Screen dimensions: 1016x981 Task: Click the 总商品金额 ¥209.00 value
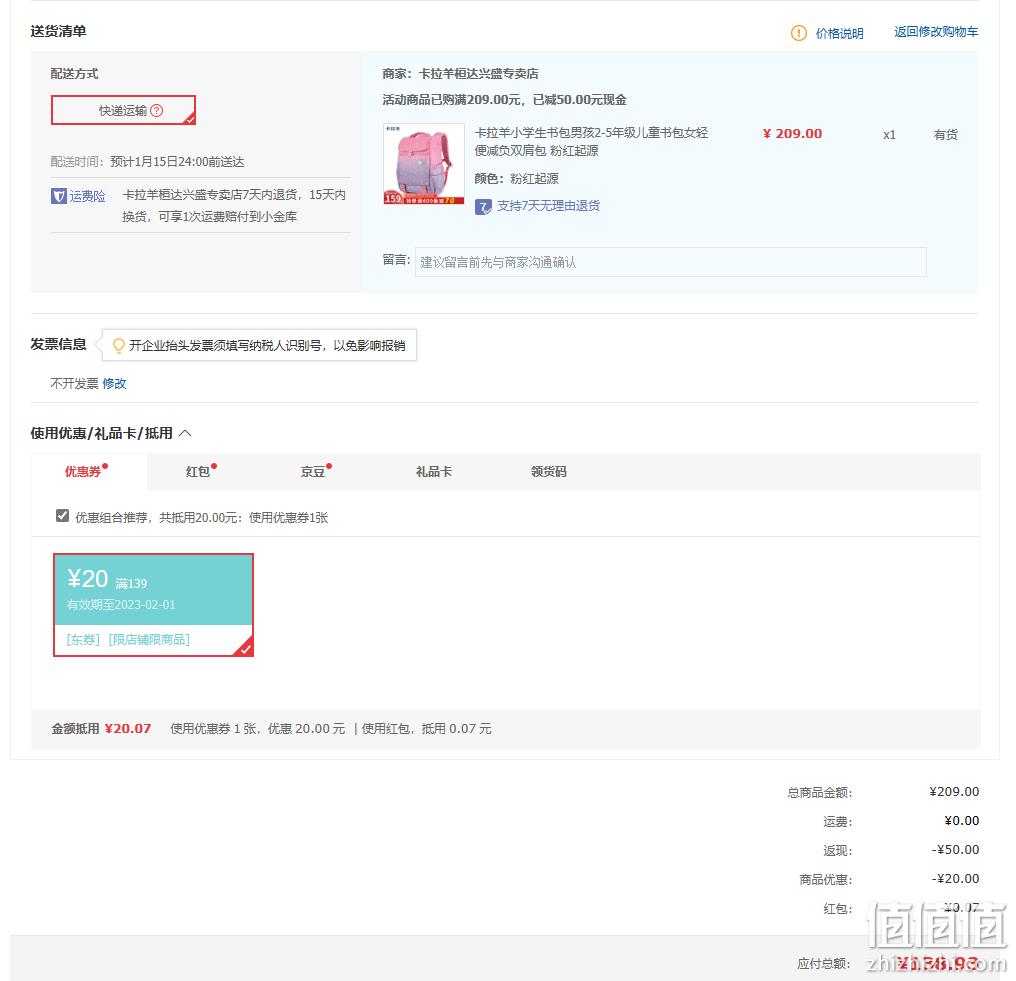tap(954, 791)
